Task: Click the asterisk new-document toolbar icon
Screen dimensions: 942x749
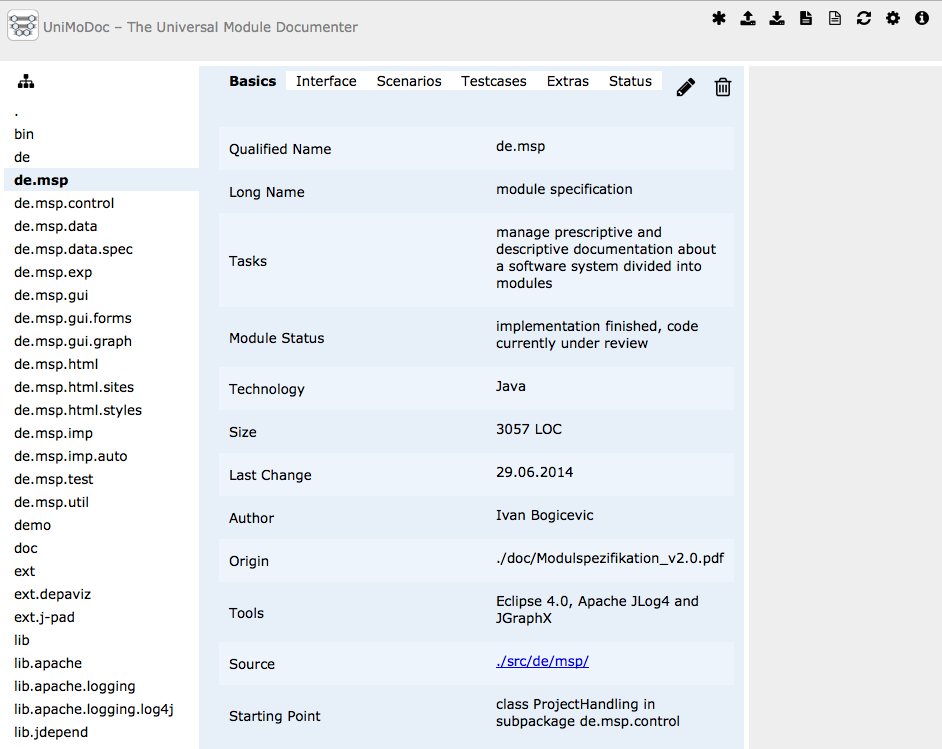Action: 719,17
